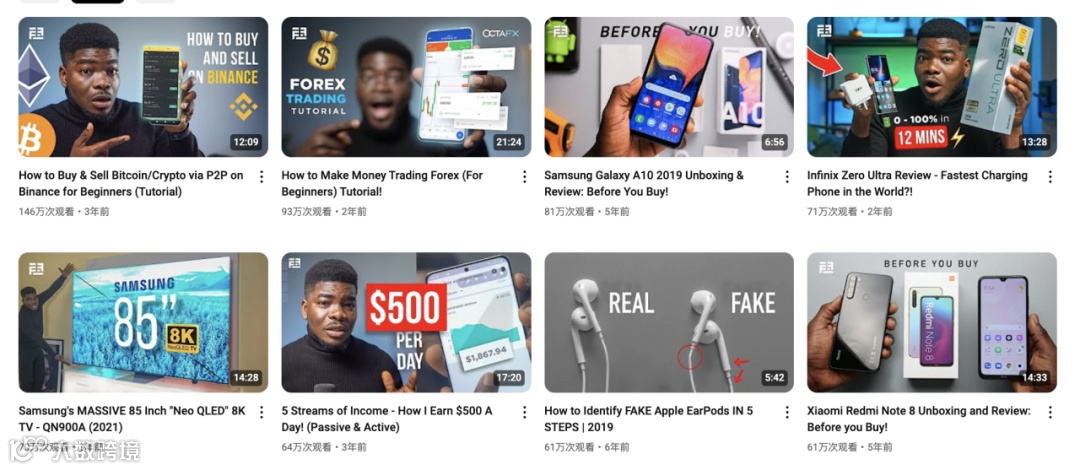Open options menu for Forex Trading tutorial video

[524, 177]
